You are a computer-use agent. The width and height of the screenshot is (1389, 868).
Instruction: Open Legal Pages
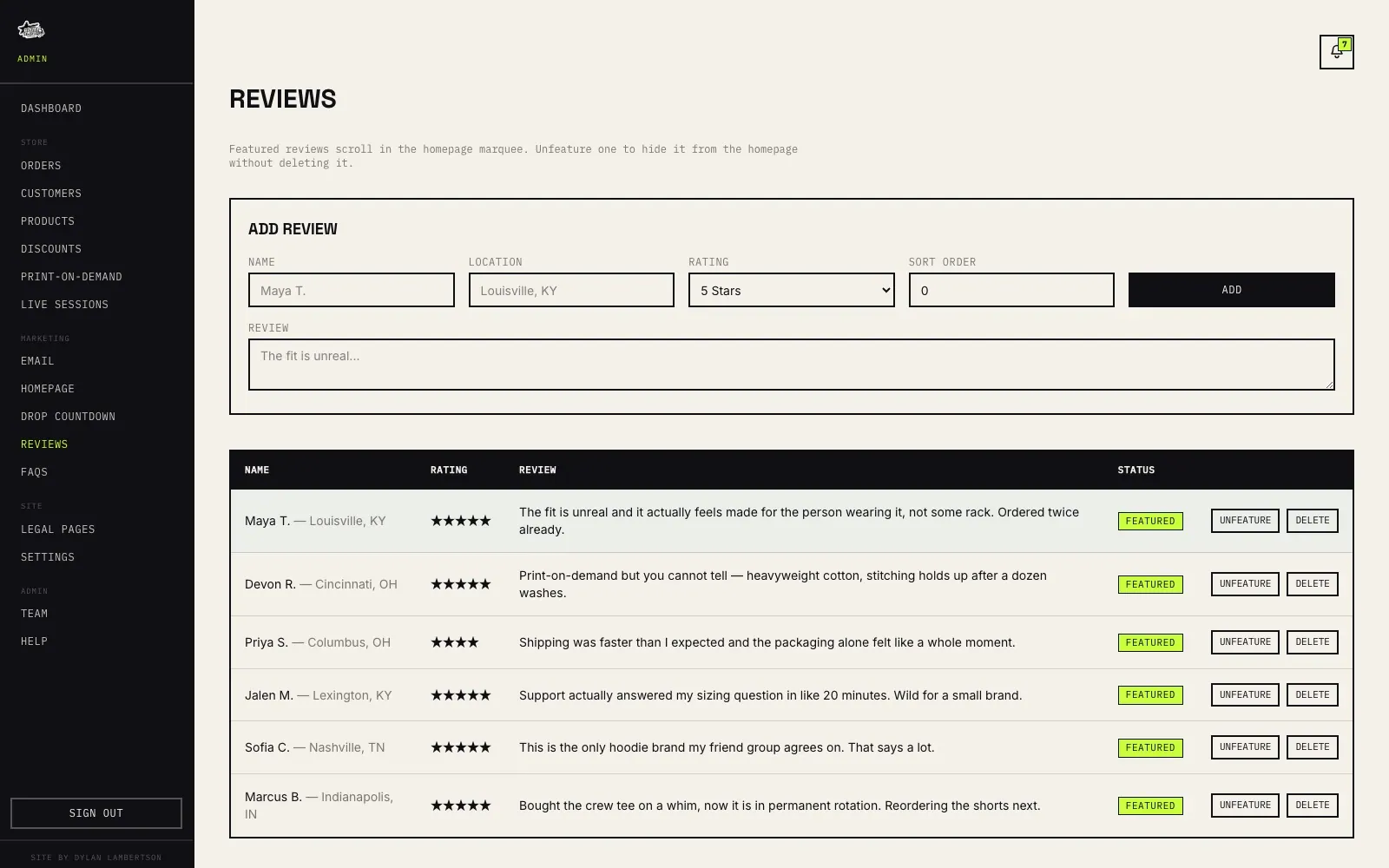point(58,529)
